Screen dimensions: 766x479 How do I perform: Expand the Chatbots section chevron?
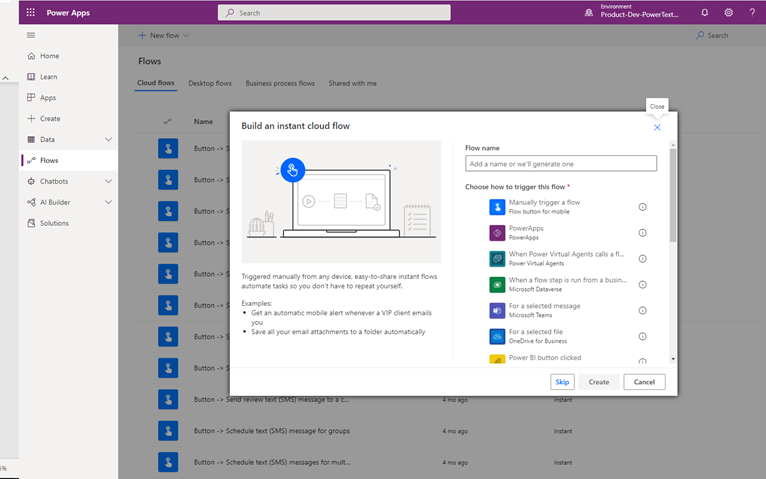pyautogui.click(x=108, y=181)
